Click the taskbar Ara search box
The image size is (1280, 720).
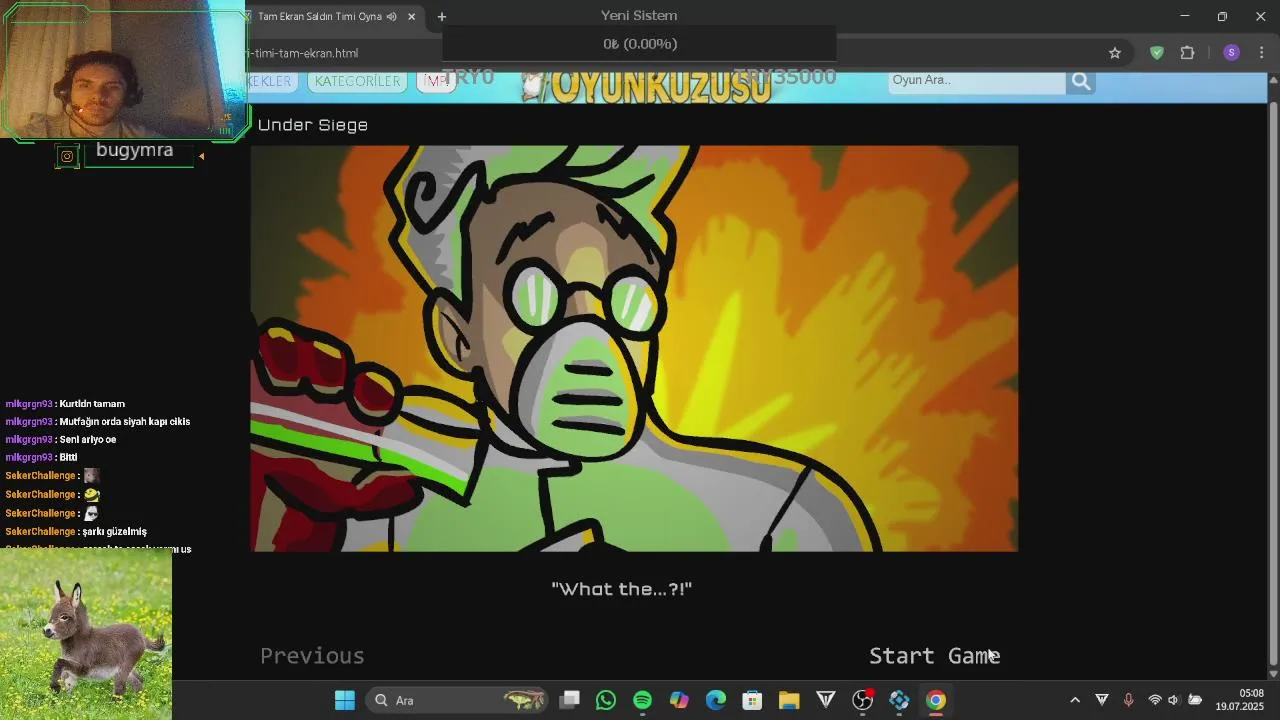click(458, 700)
